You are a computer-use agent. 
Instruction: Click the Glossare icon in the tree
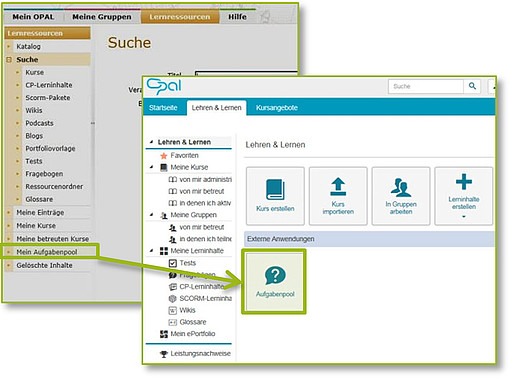point(172,322)
